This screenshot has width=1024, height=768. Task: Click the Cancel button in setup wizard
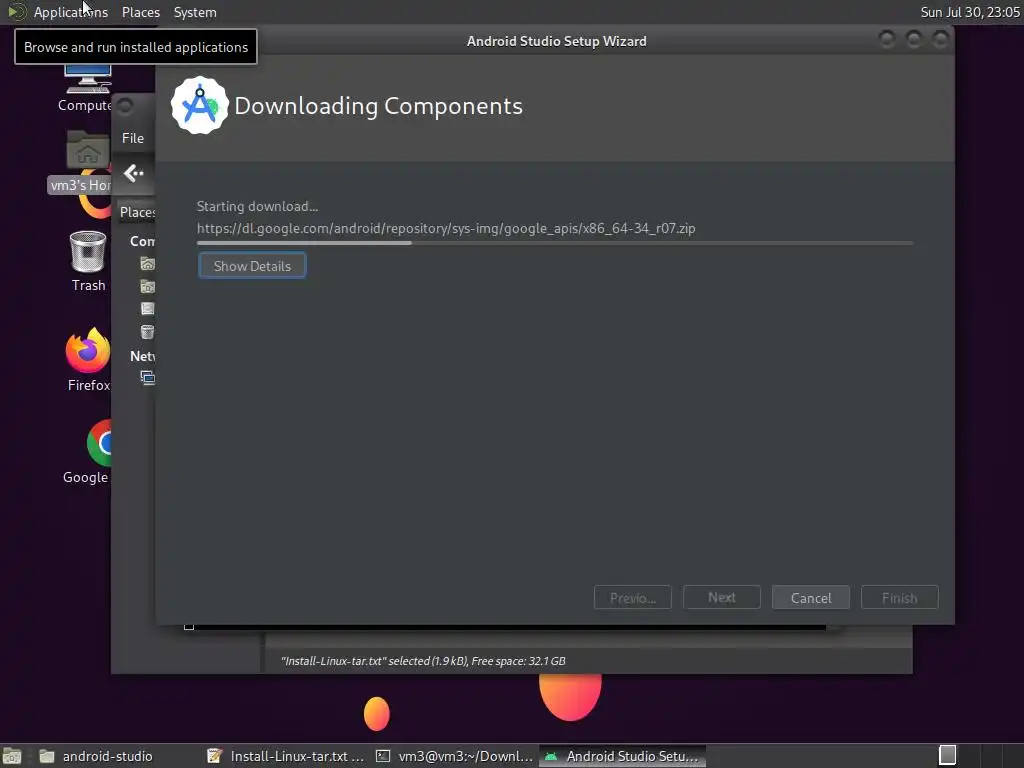coord(810,598)
